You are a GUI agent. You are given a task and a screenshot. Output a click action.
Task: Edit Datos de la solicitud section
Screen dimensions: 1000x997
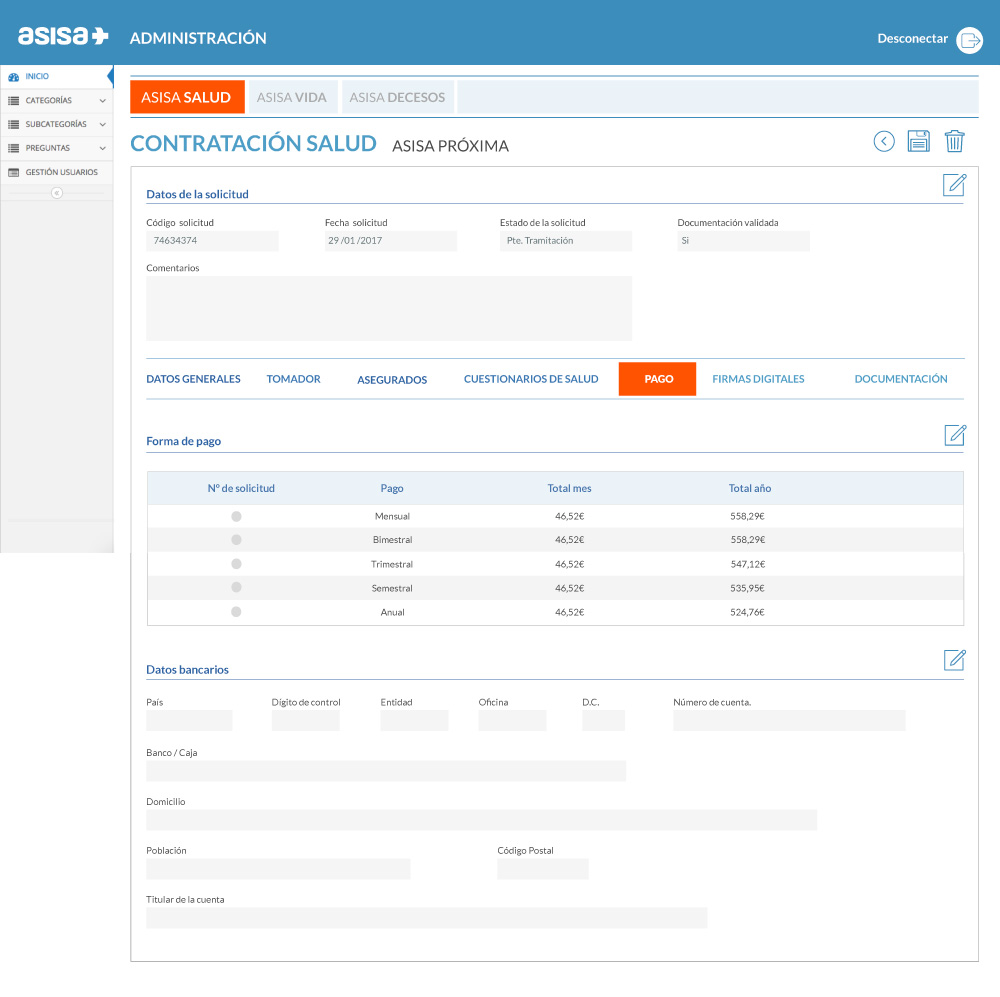(955, 184)
